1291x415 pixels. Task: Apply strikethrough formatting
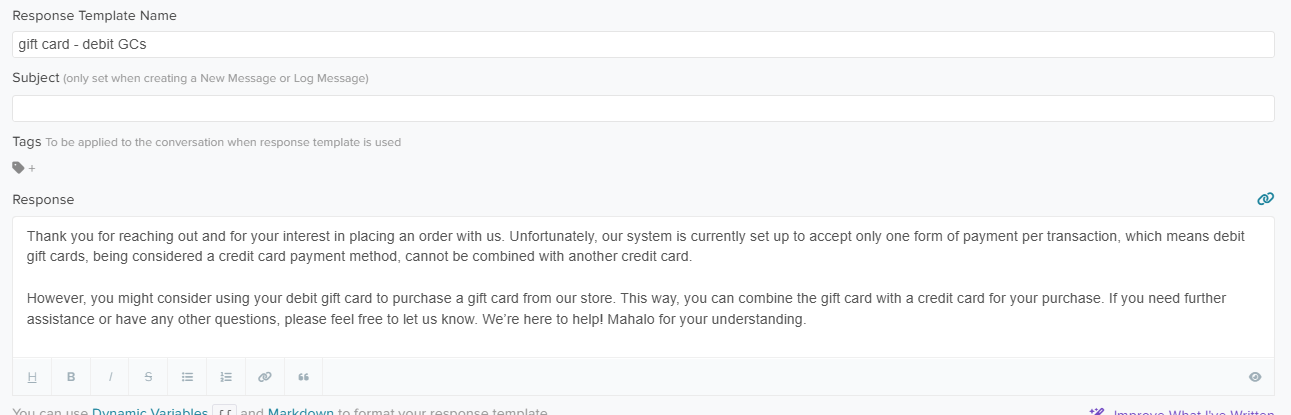pyautogui.click(x=148, y=377)
